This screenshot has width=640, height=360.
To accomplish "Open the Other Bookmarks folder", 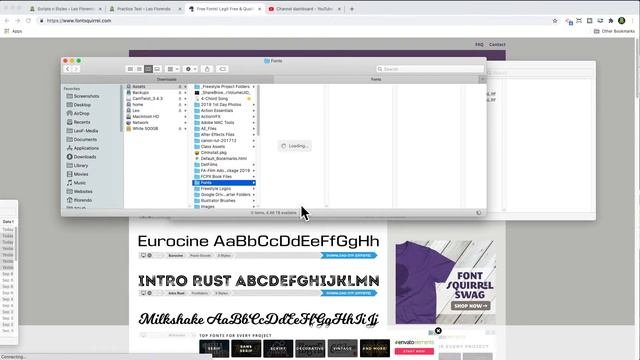I will pyautogui.click(x=614, y=31).
